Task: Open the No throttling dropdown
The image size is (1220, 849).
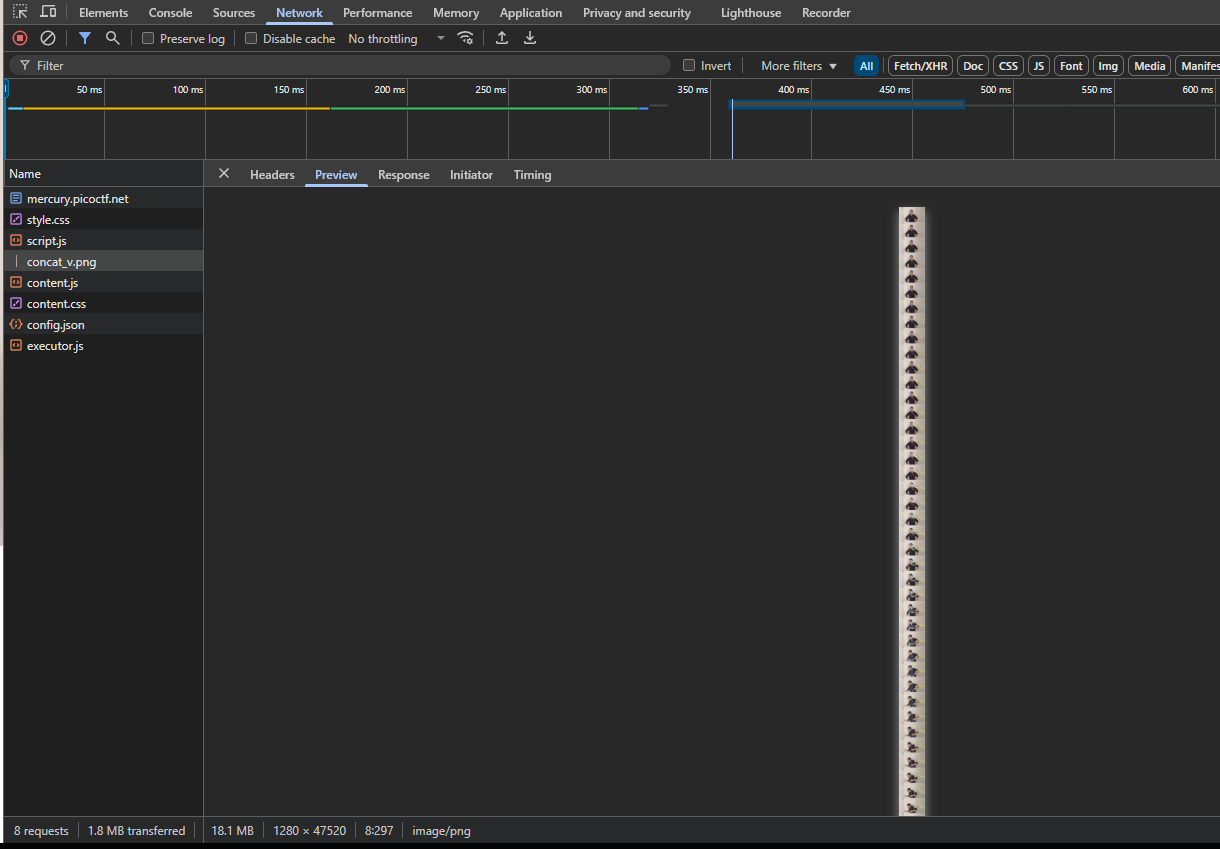Action: [396, 39]
